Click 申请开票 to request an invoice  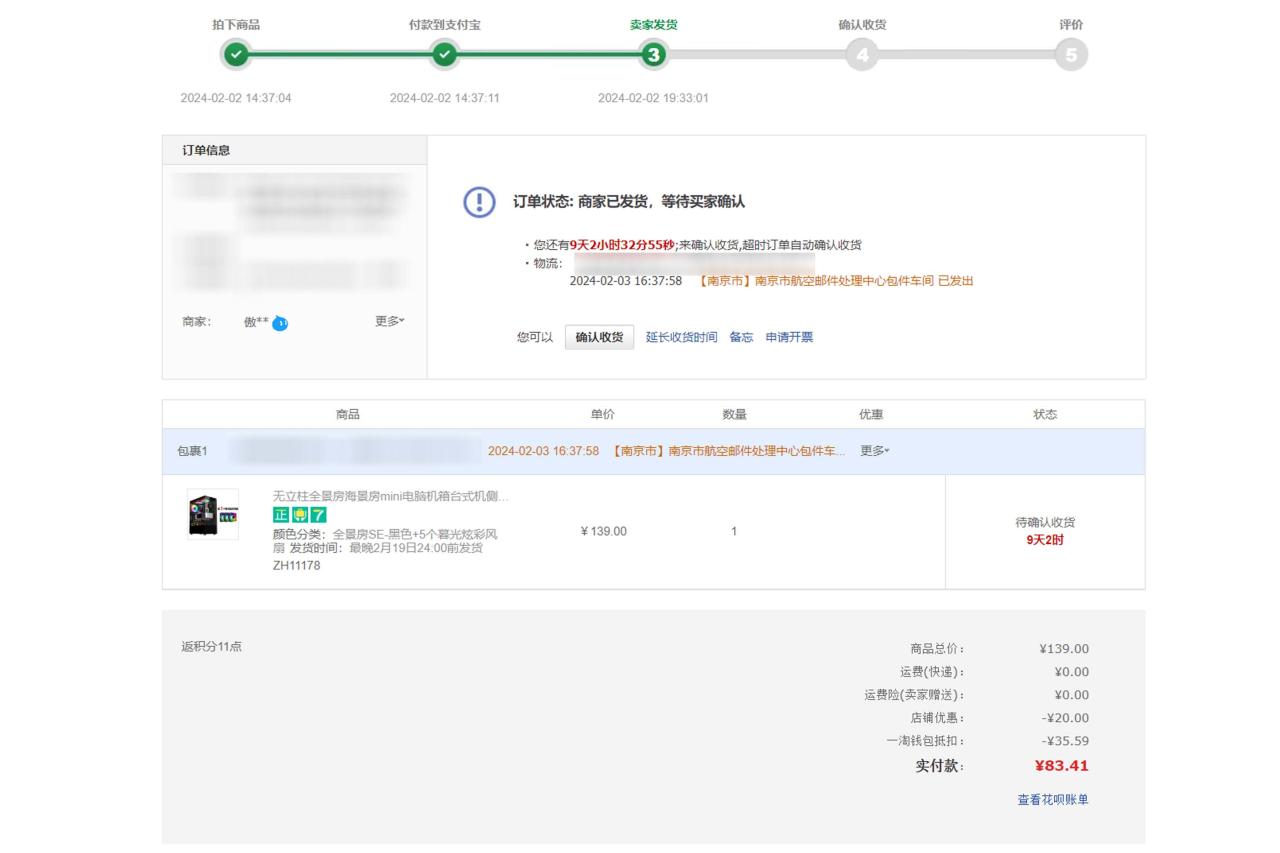789,337
